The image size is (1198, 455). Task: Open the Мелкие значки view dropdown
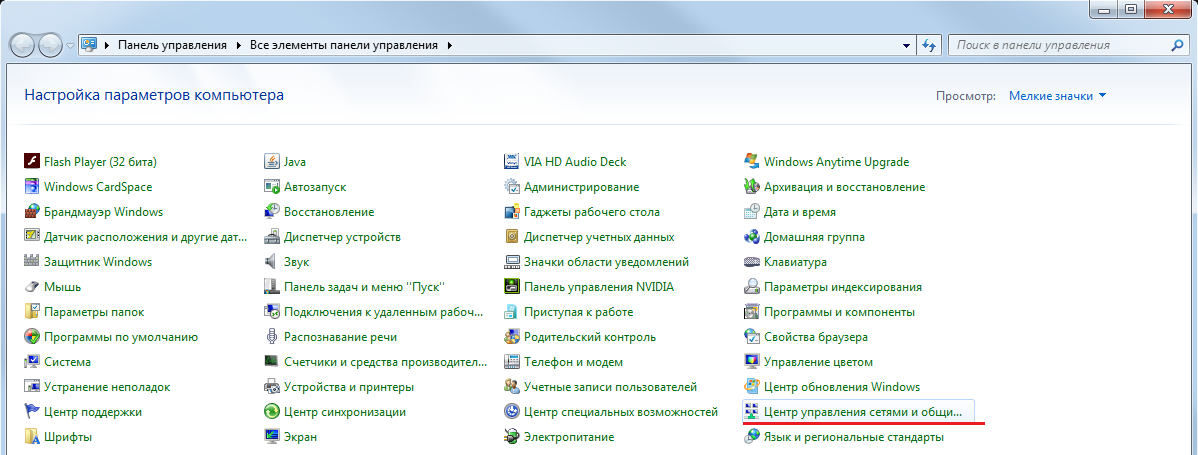tap(1057, 96)
